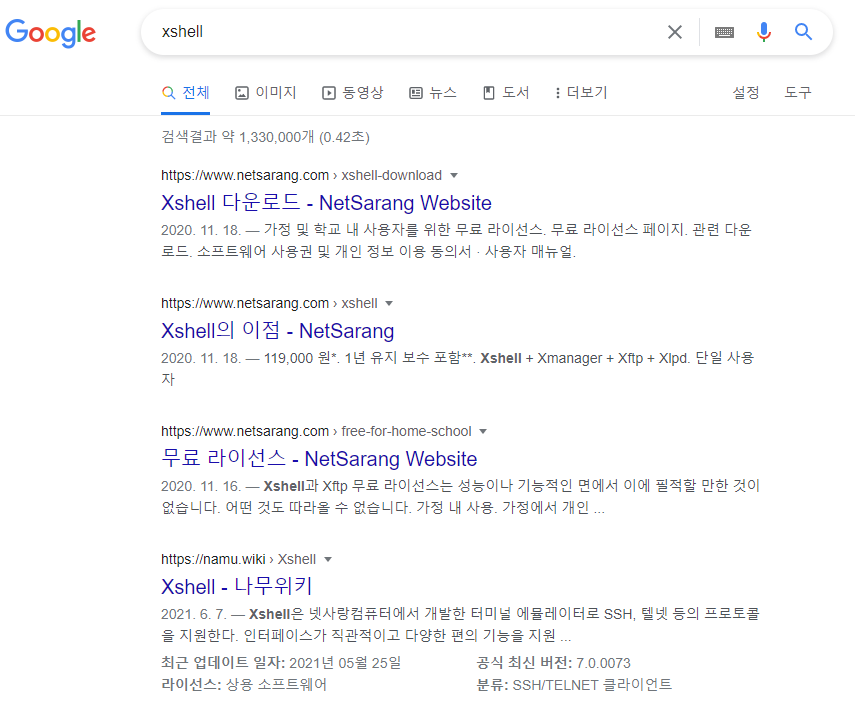The image size is (855, 707).
Task: Clear the search box with X icon
Action: pyautogui.click(x=675, y=32)
